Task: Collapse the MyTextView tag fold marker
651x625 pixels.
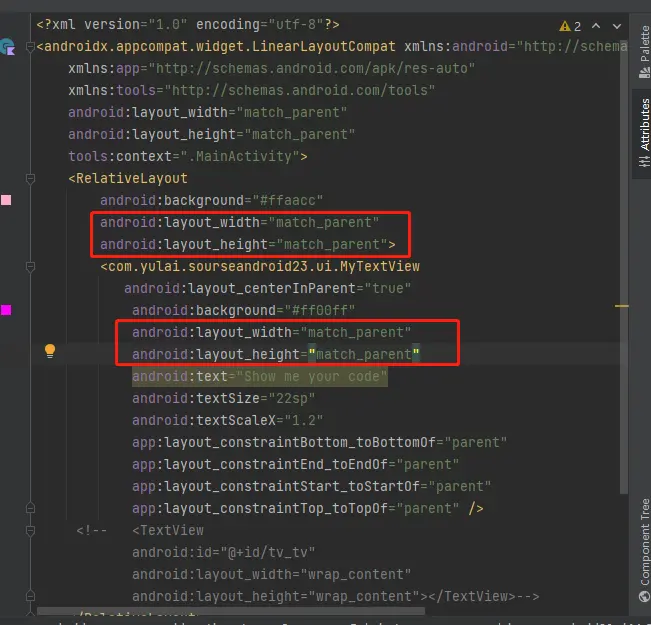Action: 30,267
